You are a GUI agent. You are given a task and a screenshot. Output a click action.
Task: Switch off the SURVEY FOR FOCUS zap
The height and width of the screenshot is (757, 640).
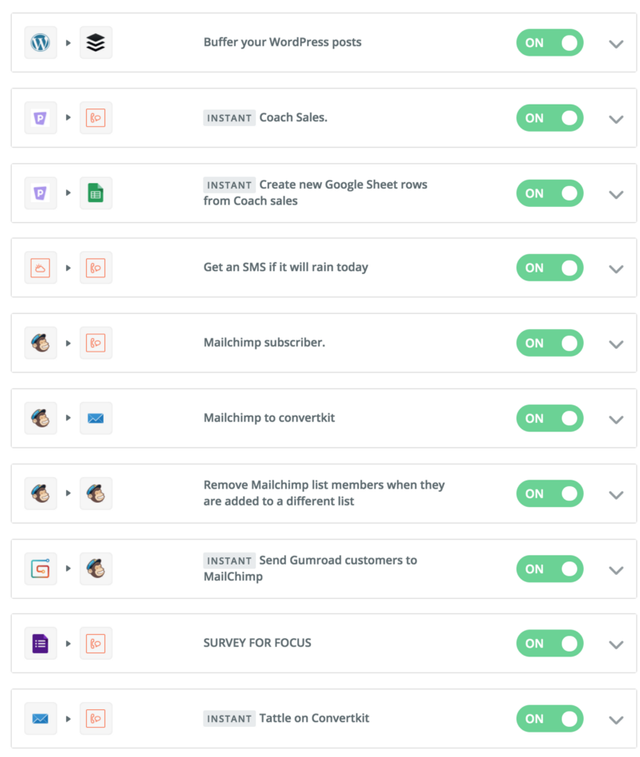(x=550, y=643)
